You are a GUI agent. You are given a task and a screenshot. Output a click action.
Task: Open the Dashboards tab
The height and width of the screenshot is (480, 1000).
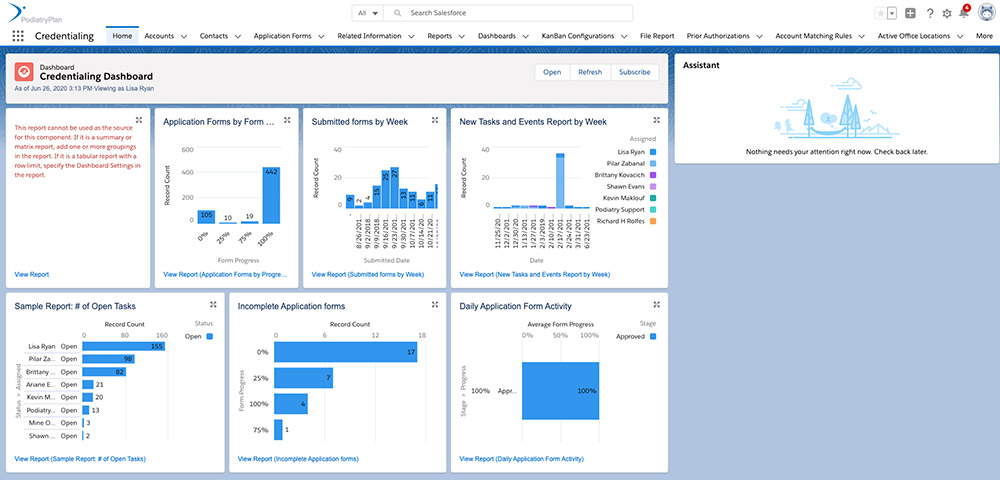(497, 36)
